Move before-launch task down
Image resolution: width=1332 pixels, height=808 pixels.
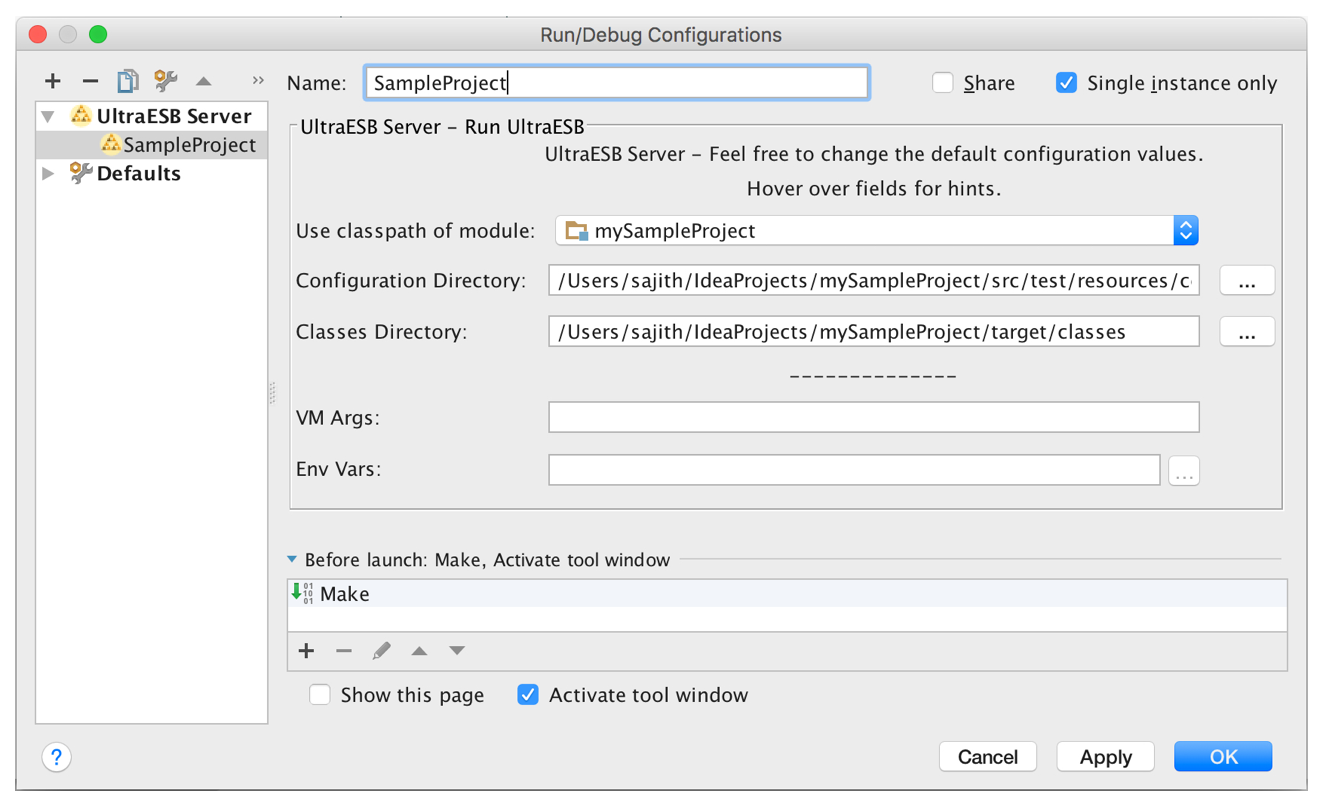457,651
